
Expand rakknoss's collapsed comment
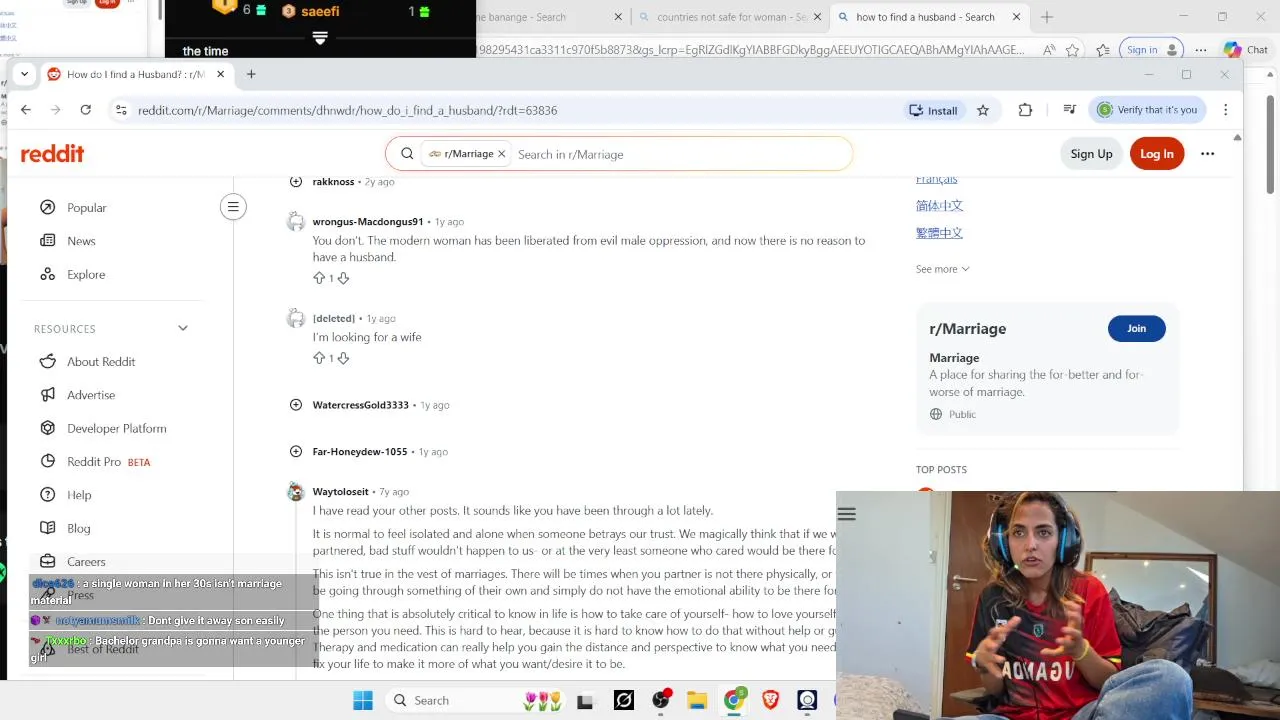pyautogui.click(x=296, y=182)
